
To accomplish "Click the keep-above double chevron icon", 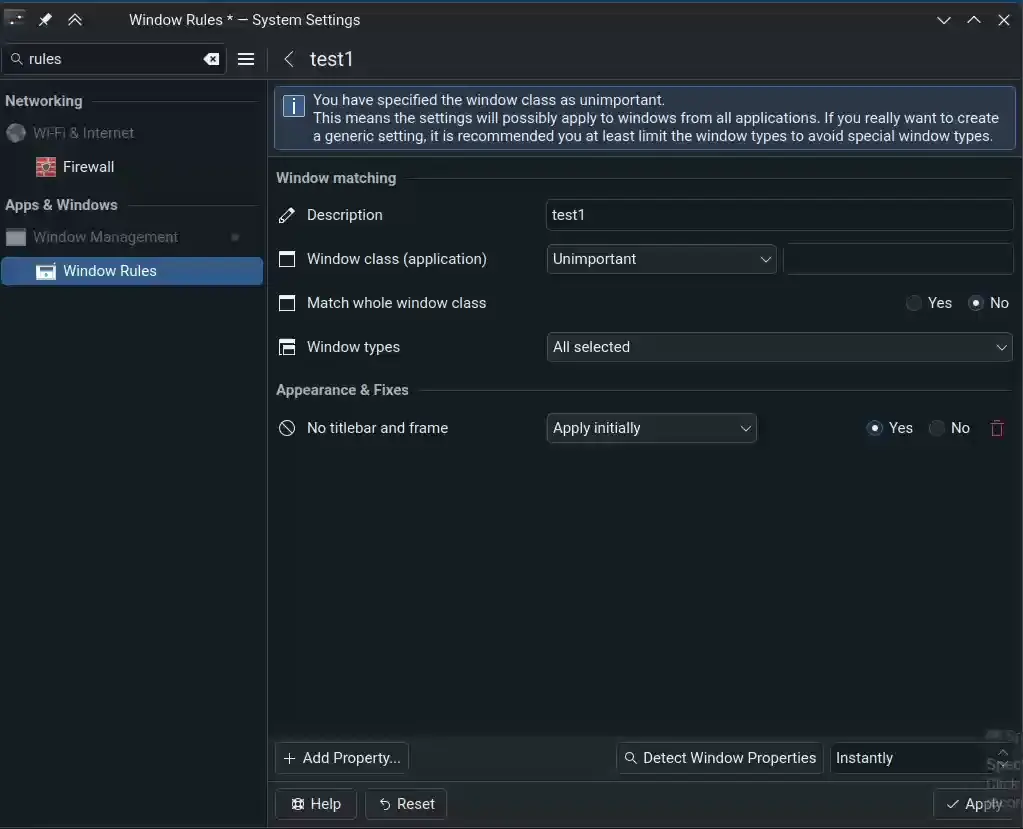I will (75, 20).
